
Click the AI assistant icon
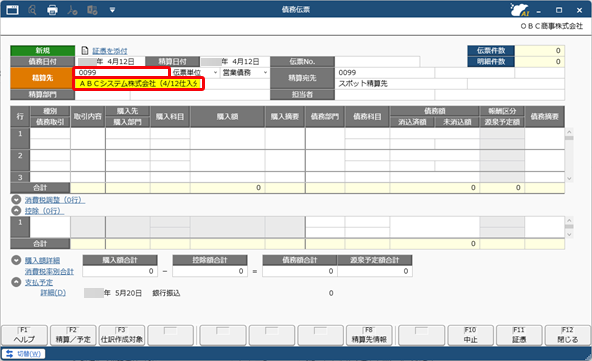(520, 10)
